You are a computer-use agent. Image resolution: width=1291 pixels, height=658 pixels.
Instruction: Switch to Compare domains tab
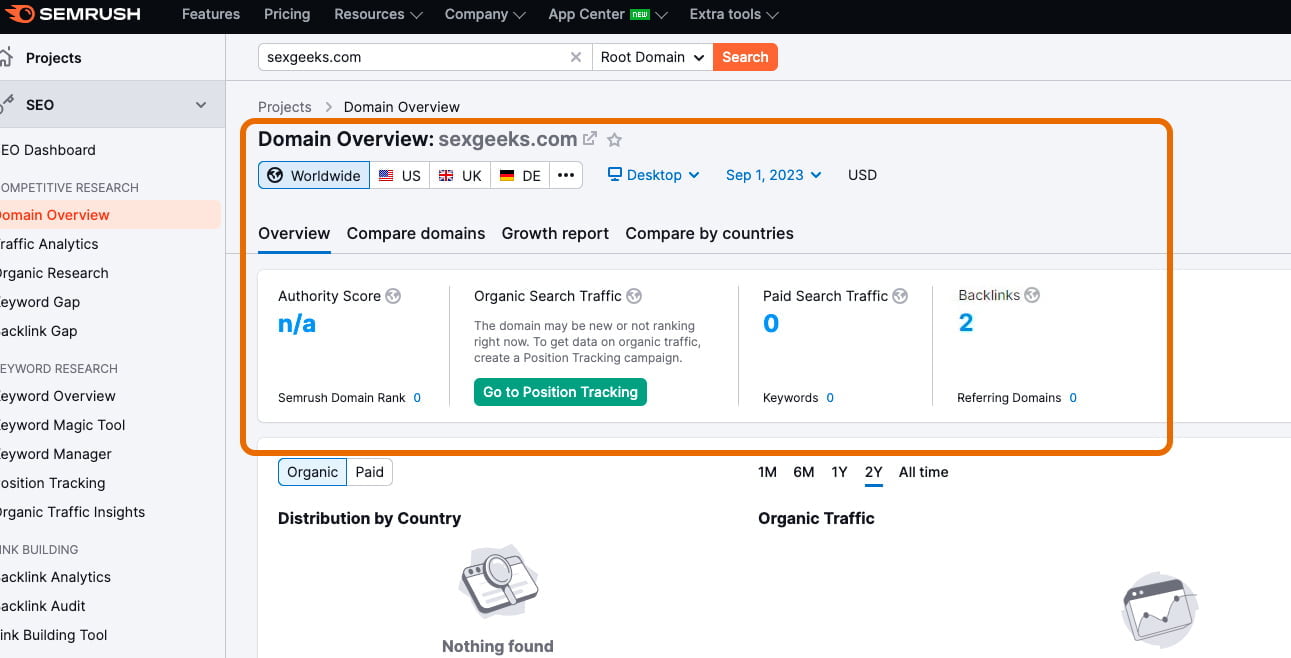coord(416,233)
